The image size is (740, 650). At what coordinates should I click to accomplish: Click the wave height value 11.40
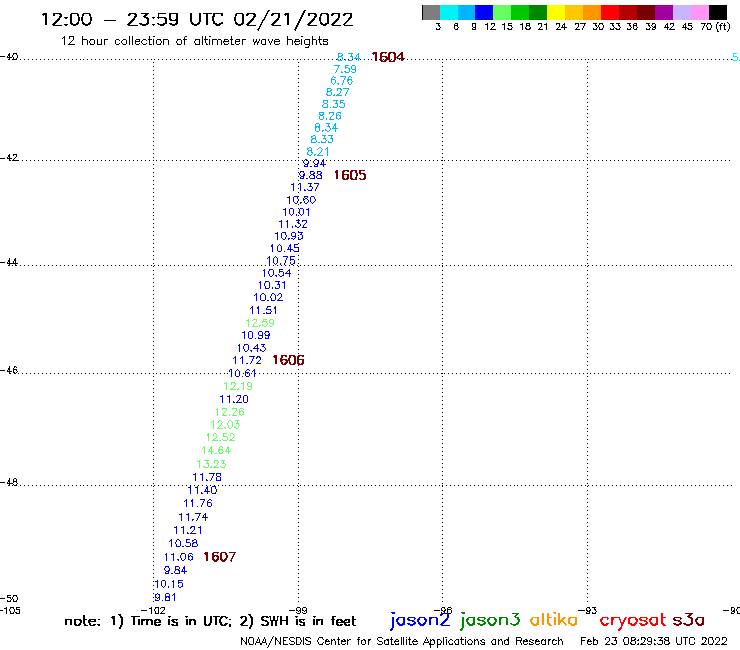click(x=202, y=490)
